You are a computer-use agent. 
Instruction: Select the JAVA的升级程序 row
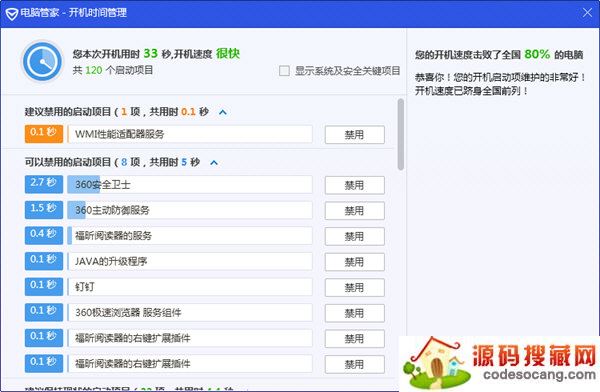[190, 261]
